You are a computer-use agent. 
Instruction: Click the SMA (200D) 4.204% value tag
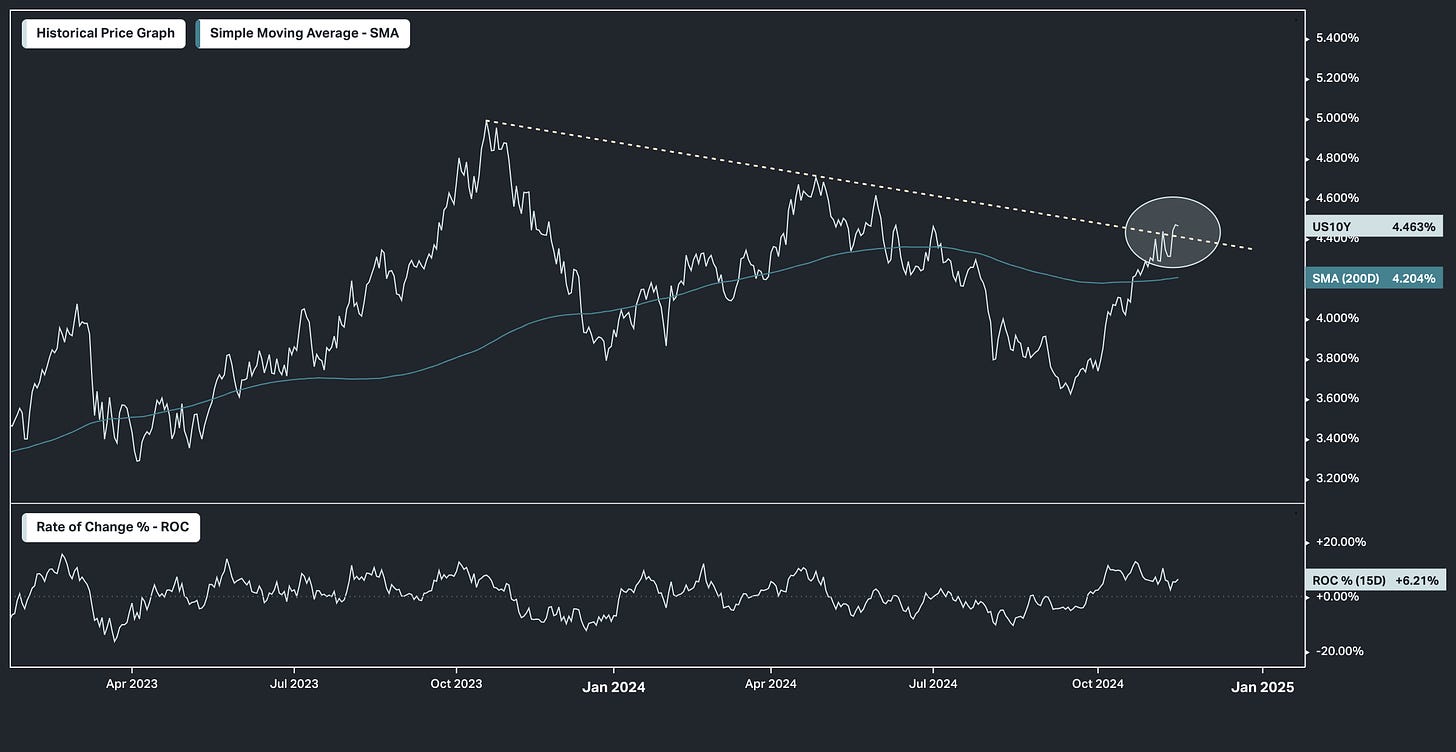coord(1375,278)
